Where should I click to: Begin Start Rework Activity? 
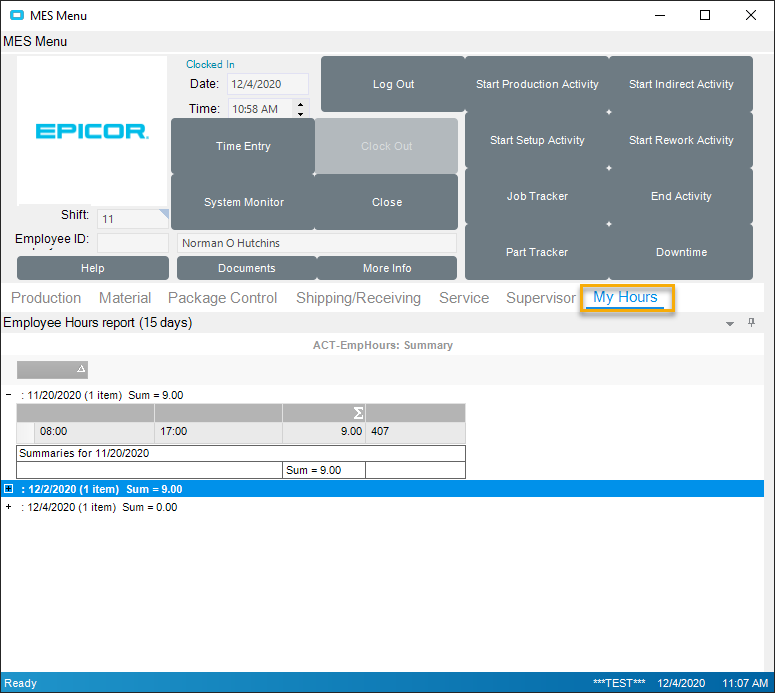pos(681,140)
